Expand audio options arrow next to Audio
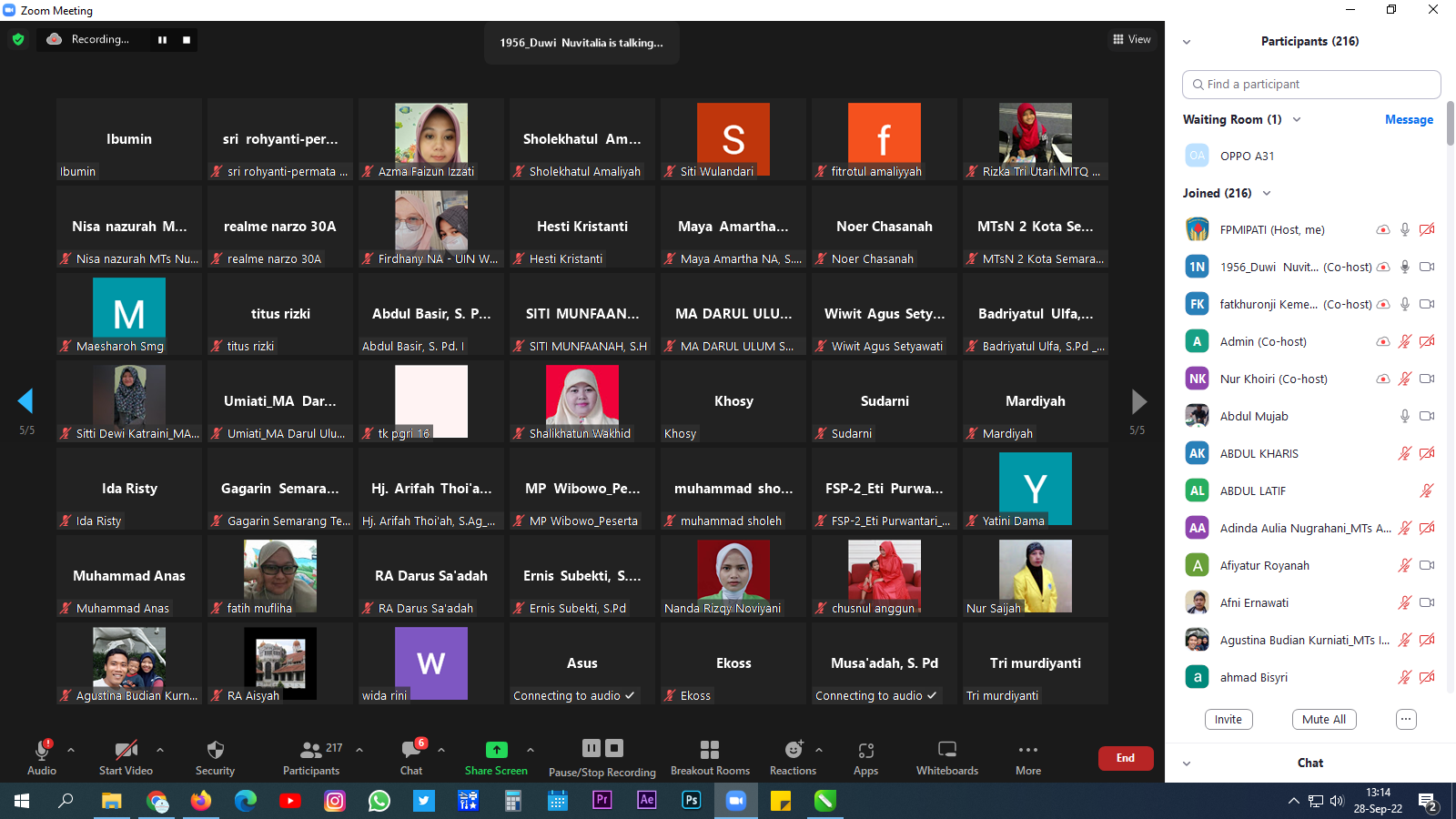The image size is (1456, 819). [x=71, y=750]
